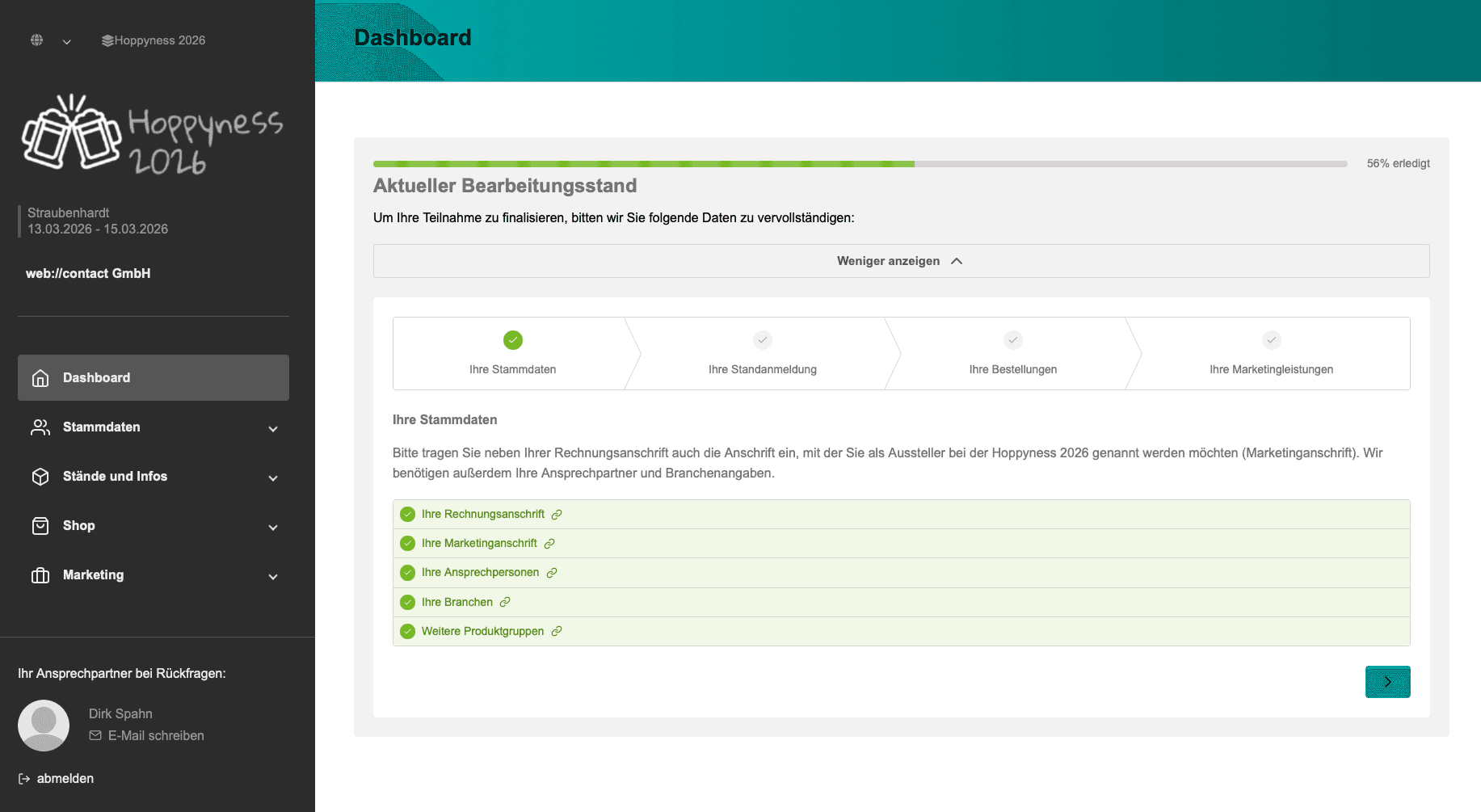The width and height of the screenshot is (1481, 812).
Task: Click abmelden to log out
Action: pyautogui.click(x=65, y=778)
